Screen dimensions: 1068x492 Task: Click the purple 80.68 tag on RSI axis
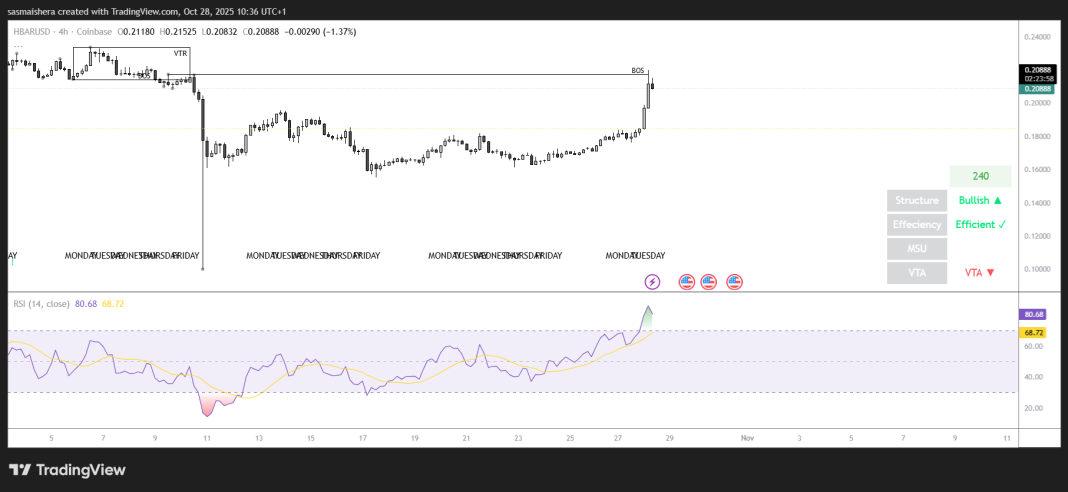pyautogui.click(x=1033, y=314)
